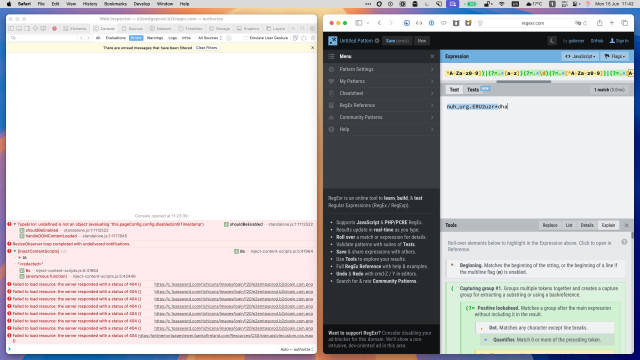Open the Flags dropdown
Viewport: 640px width, 360px height.
coord(614,56)
